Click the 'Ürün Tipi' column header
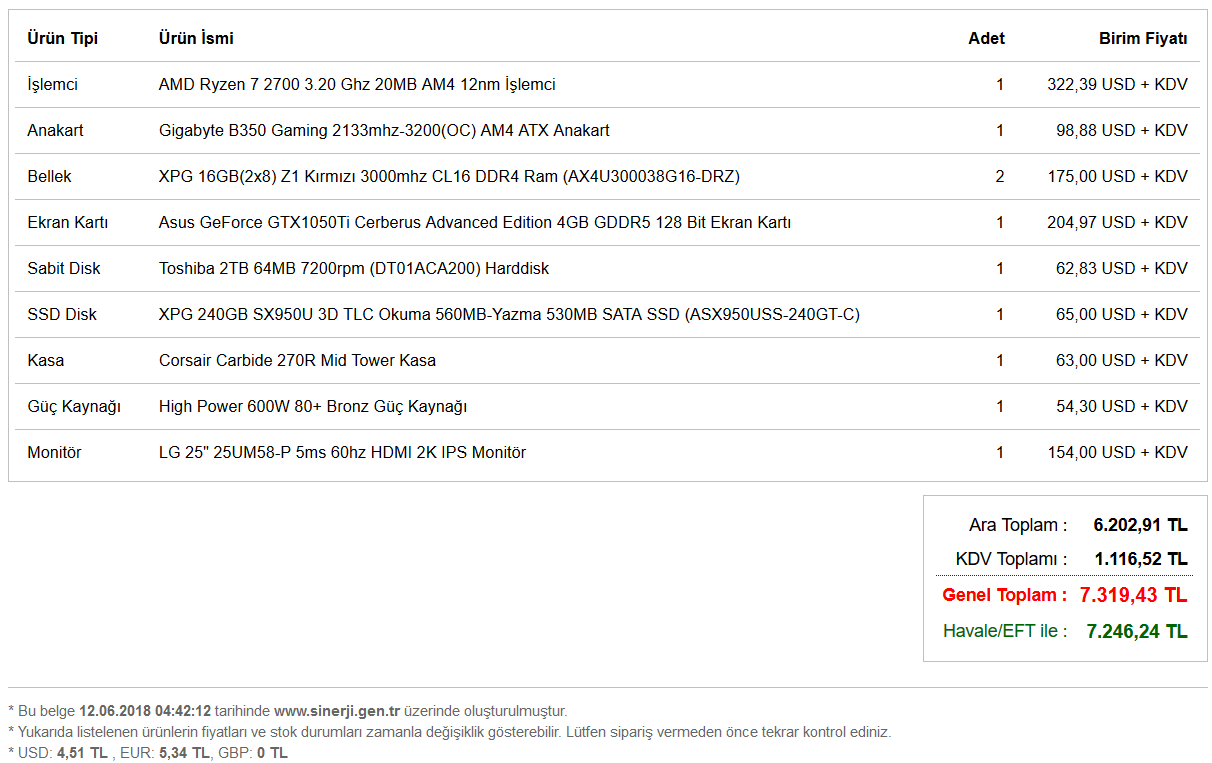 pos(62,38)
